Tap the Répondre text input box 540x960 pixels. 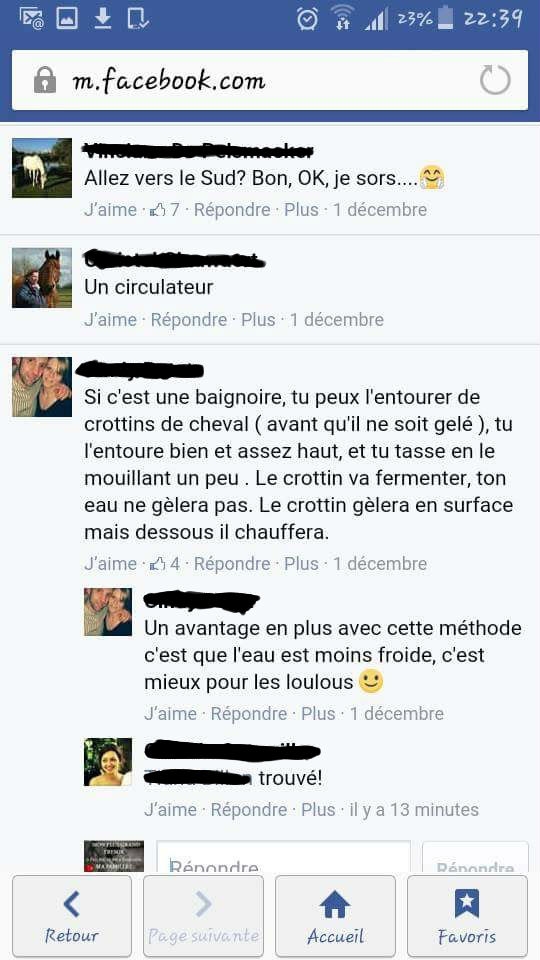pos(283,856)
